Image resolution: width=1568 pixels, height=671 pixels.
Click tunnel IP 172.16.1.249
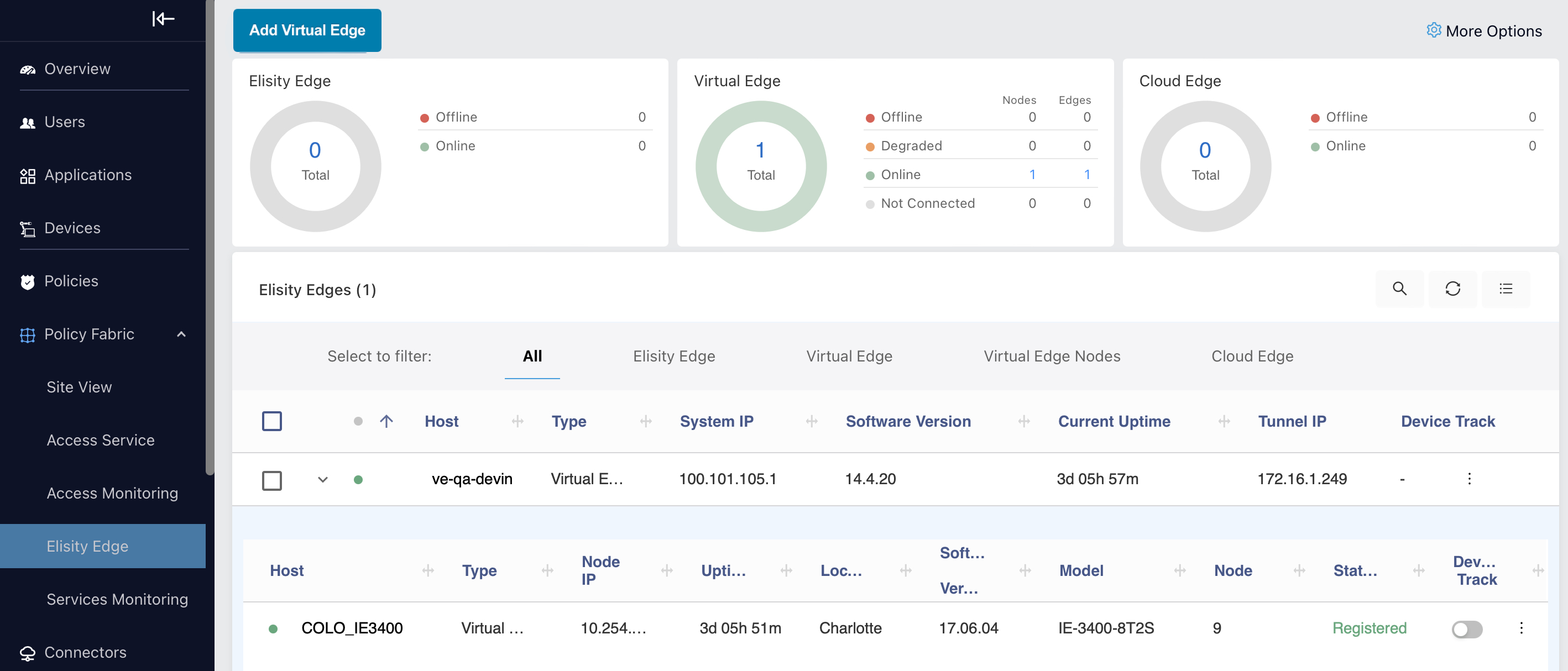[1302, 479]
